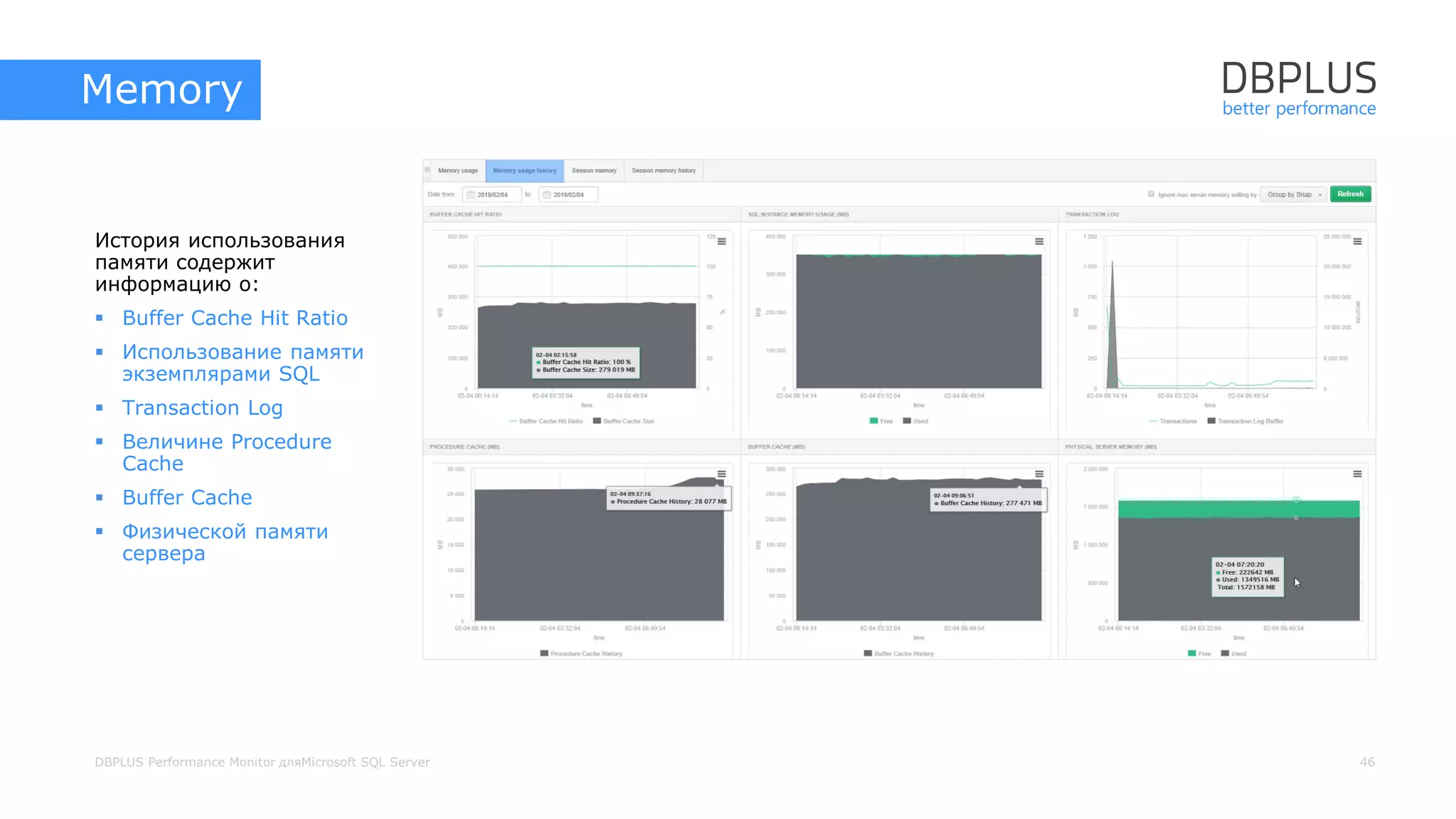Toggle Transaction Log Buffer legend series

(x=1246, y=421)
